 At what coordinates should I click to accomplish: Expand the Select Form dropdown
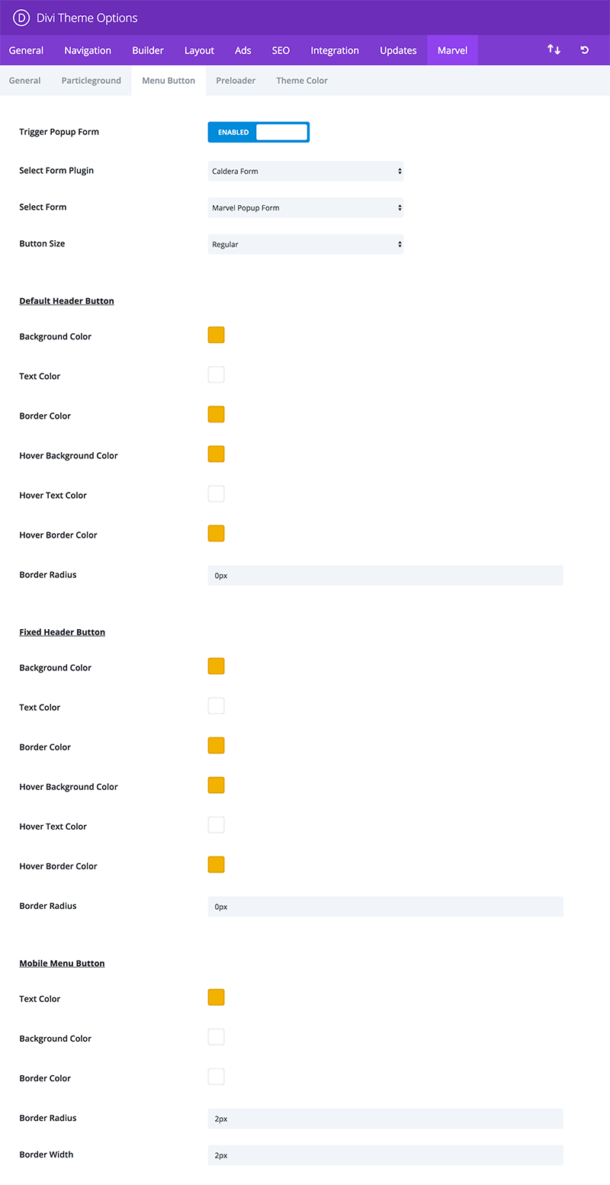point(306,208)
